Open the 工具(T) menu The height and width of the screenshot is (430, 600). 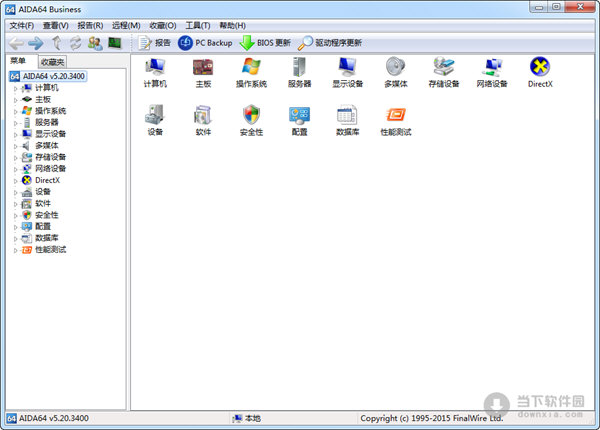[x=198, y=26]
